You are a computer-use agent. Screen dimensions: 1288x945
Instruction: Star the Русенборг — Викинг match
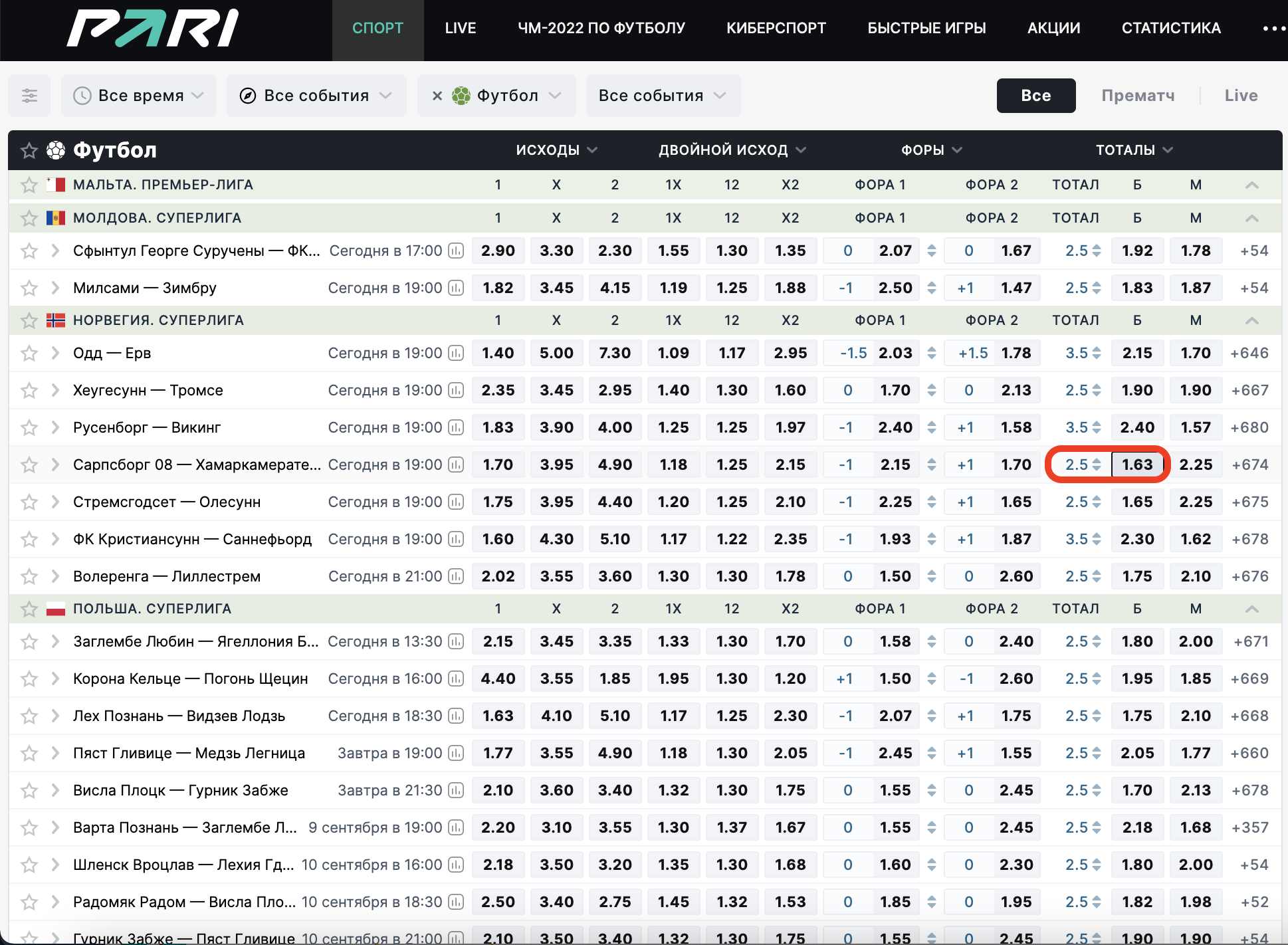tap(29, 427)
